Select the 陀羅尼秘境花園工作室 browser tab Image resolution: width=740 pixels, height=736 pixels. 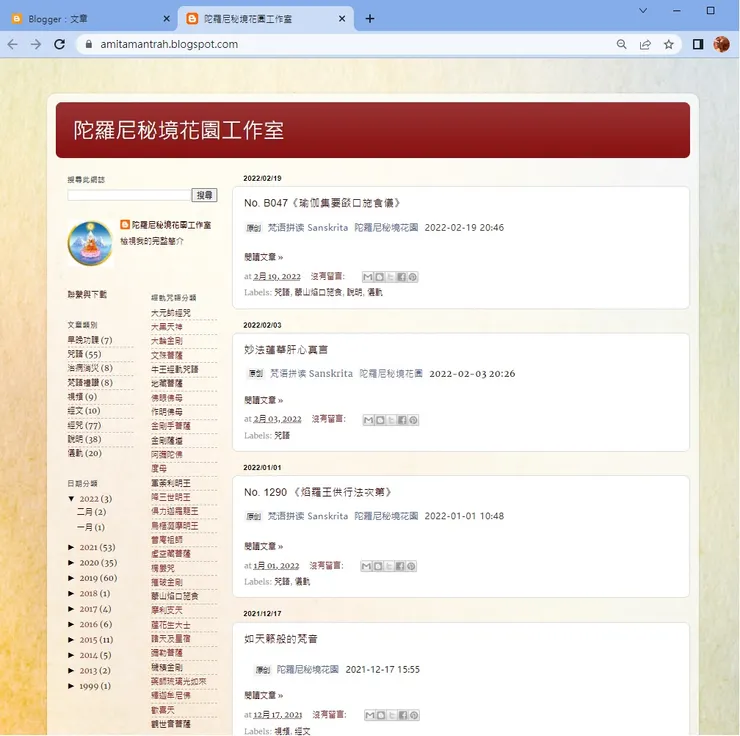(264, 19)
